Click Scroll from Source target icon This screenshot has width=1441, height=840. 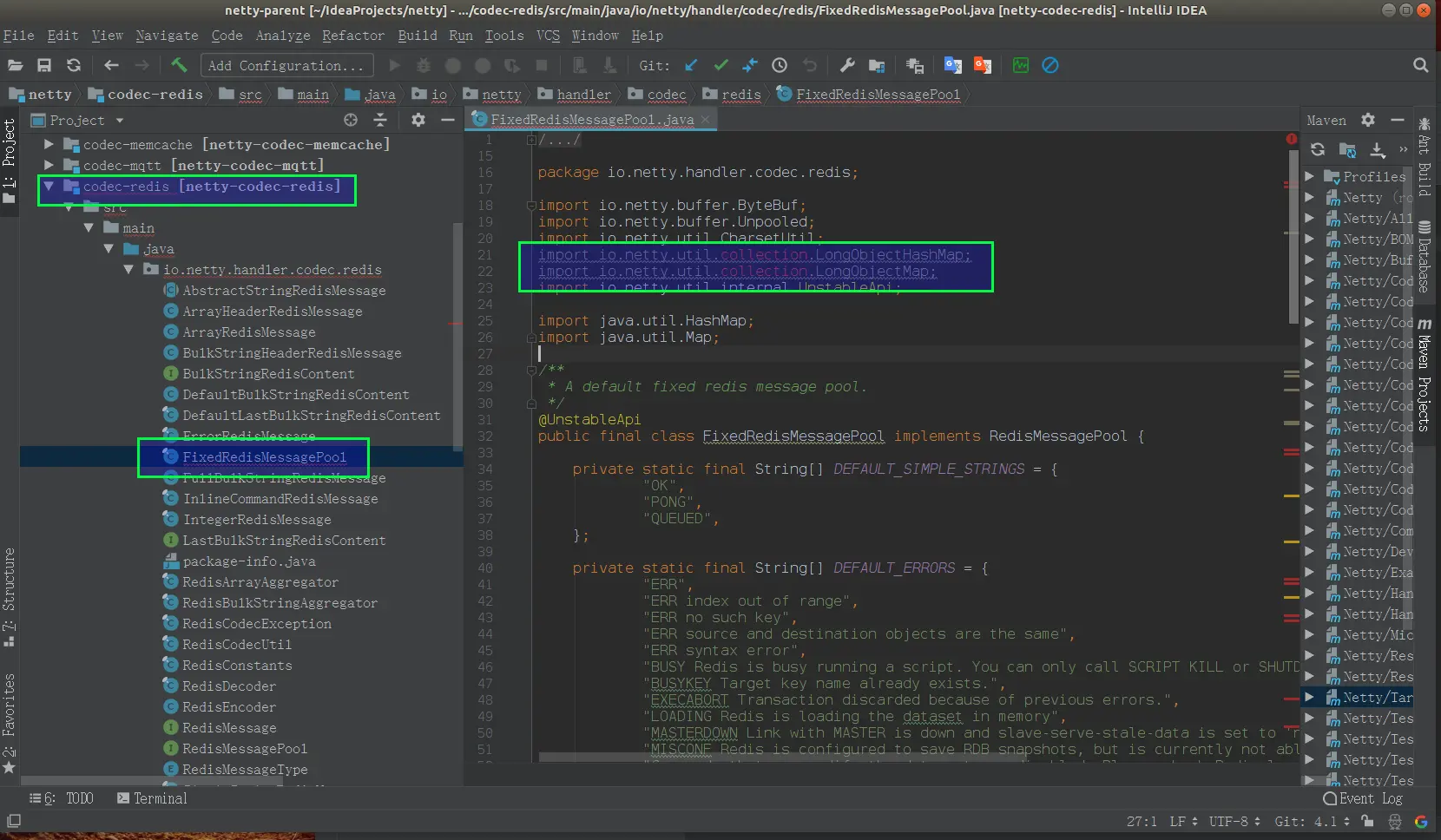tap(351, 120)
